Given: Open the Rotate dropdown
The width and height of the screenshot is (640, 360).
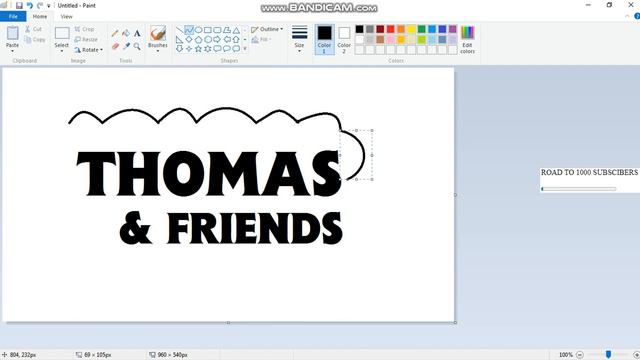Looking at the screenshot, I should coord(89,50).
